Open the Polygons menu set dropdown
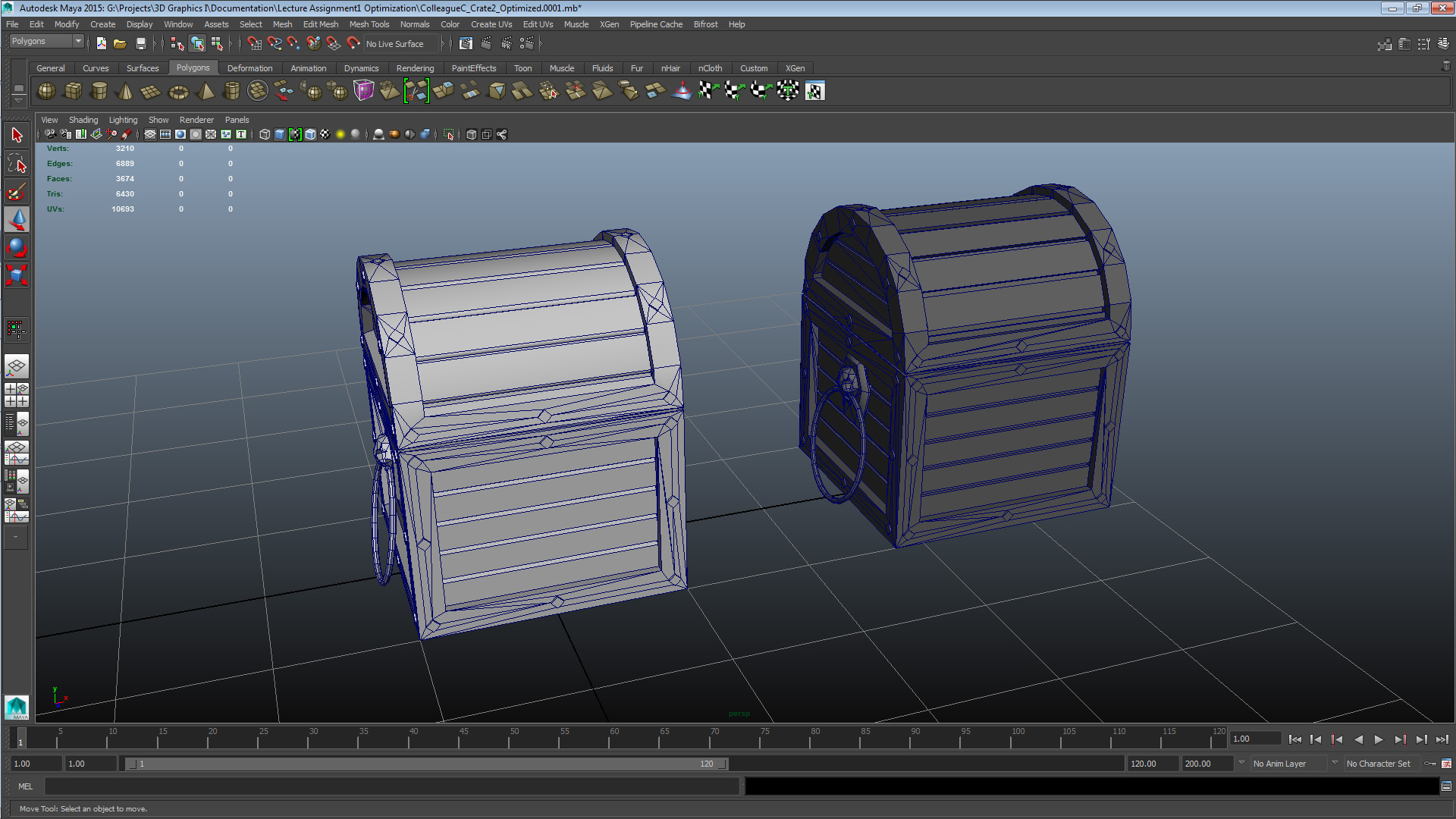The image size is (1456, 819). 45,42
